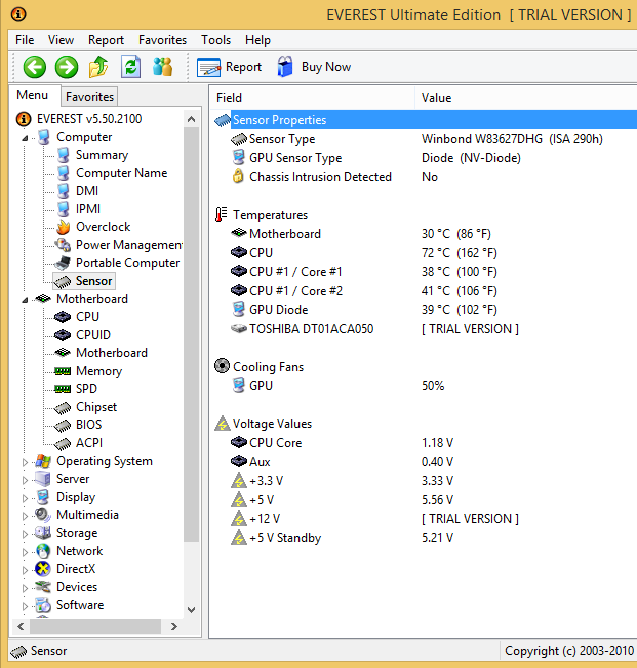Click the Buy Now button
637x668 pixels.
[314, 67]
